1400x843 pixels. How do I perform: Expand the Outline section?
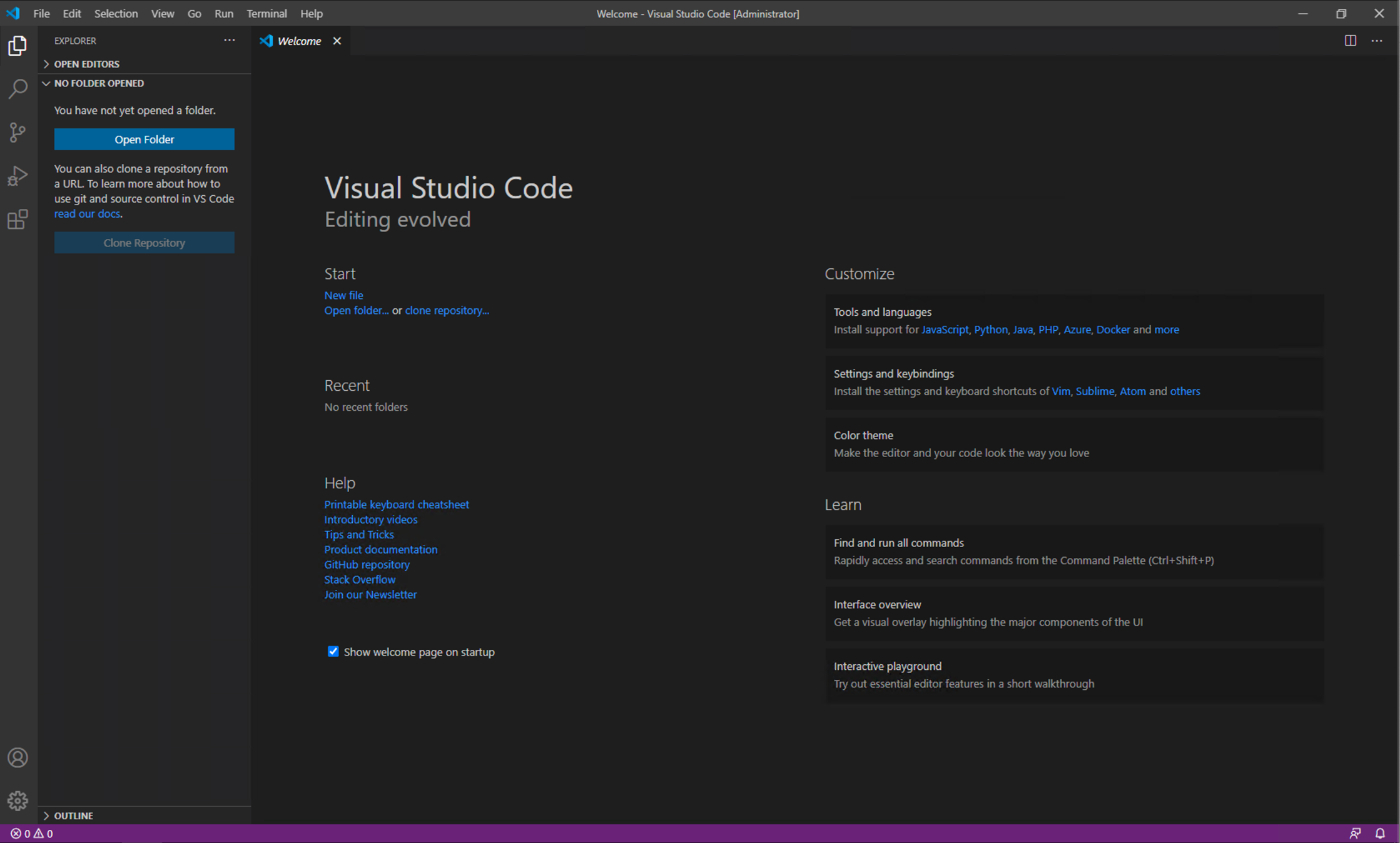[73, 815]
